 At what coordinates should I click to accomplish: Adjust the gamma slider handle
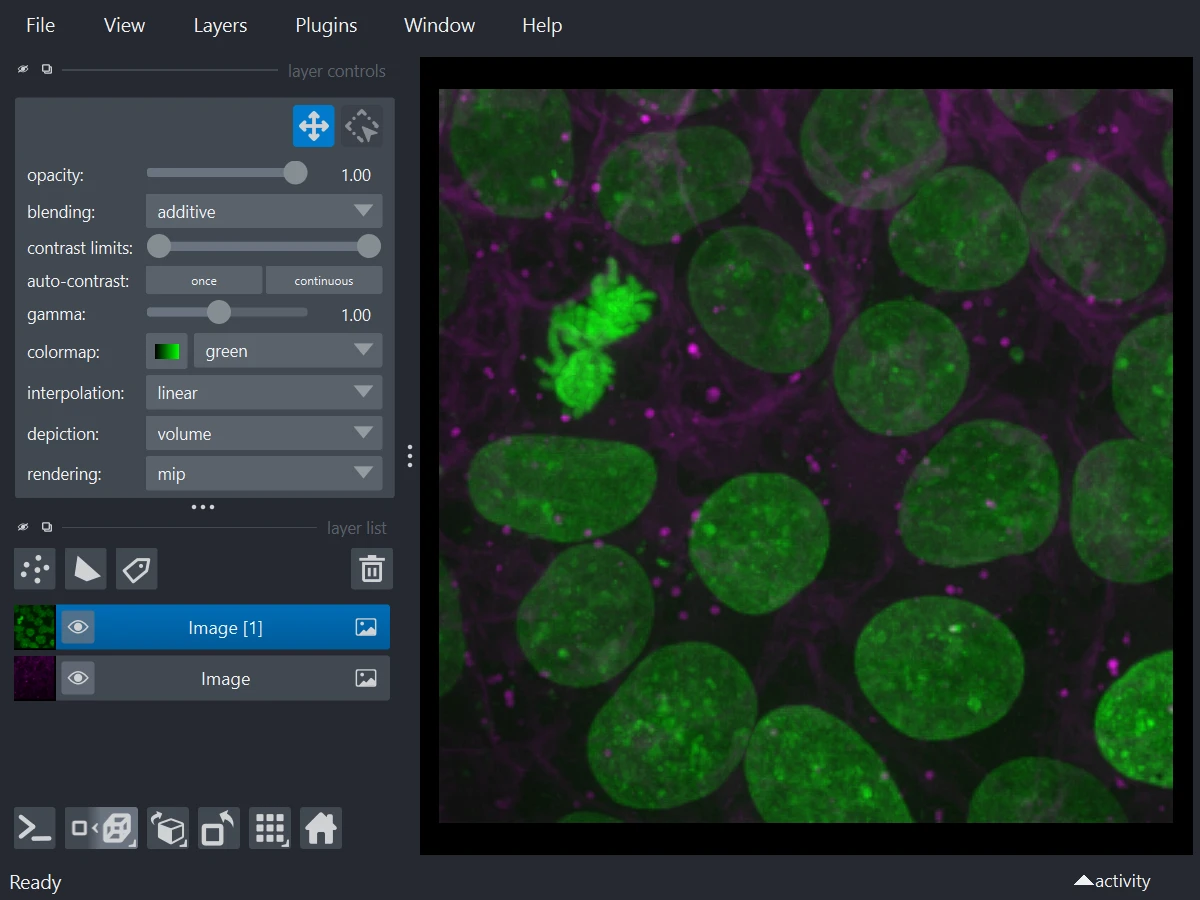tap(219, 313)
